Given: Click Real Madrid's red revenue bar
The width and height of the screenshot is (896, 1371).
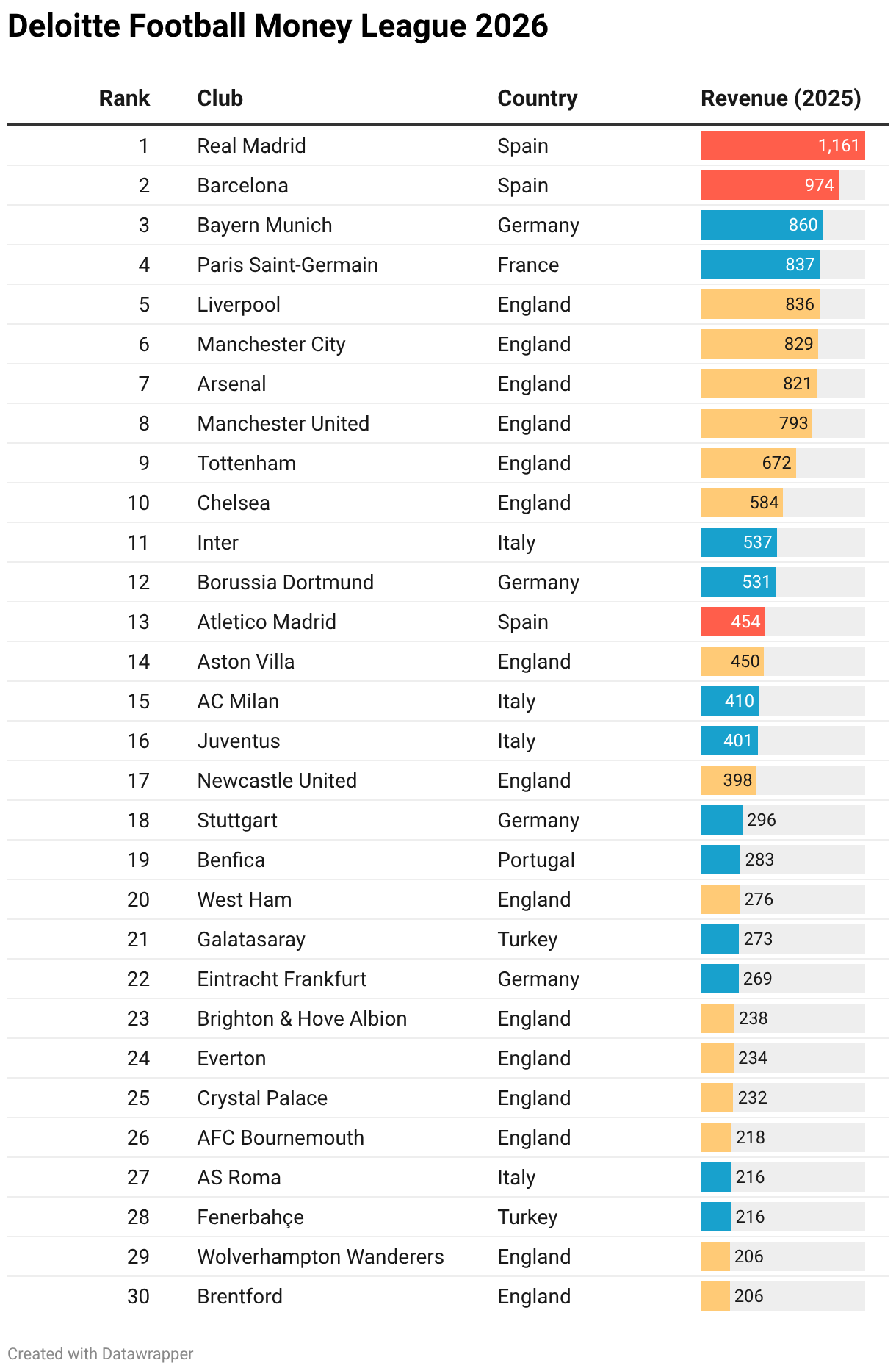Looking at the screenshot, I should coord(781,145).
